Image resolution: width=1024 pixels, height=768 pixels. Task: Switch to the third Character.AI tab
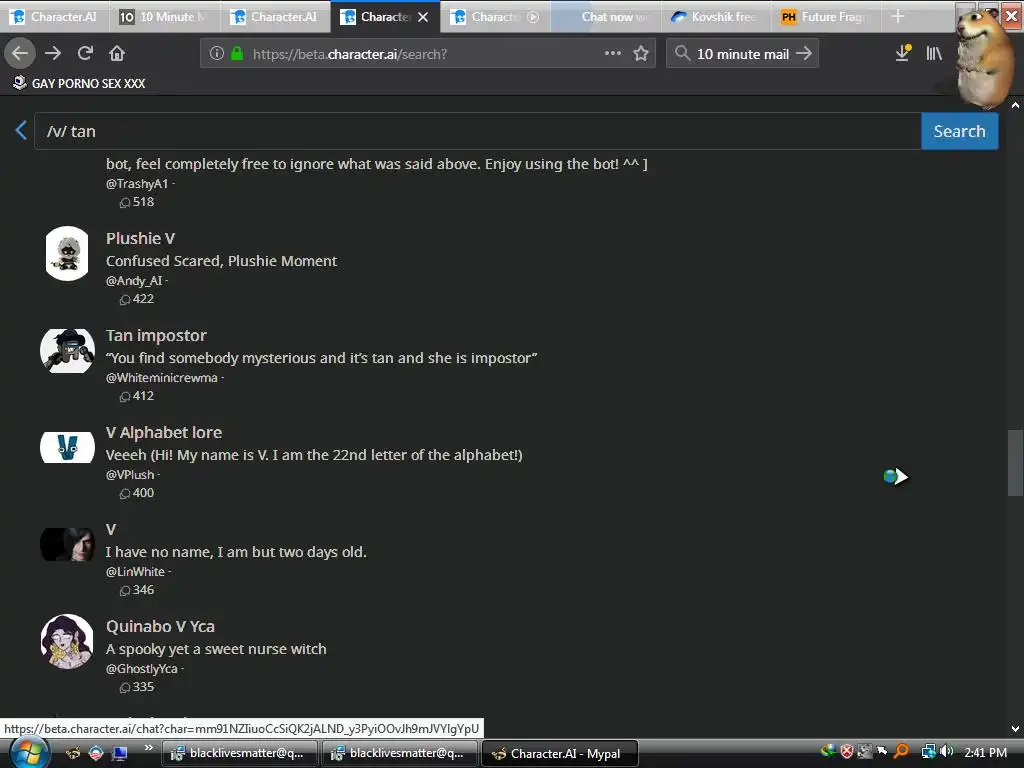click(x=274, y=17)
